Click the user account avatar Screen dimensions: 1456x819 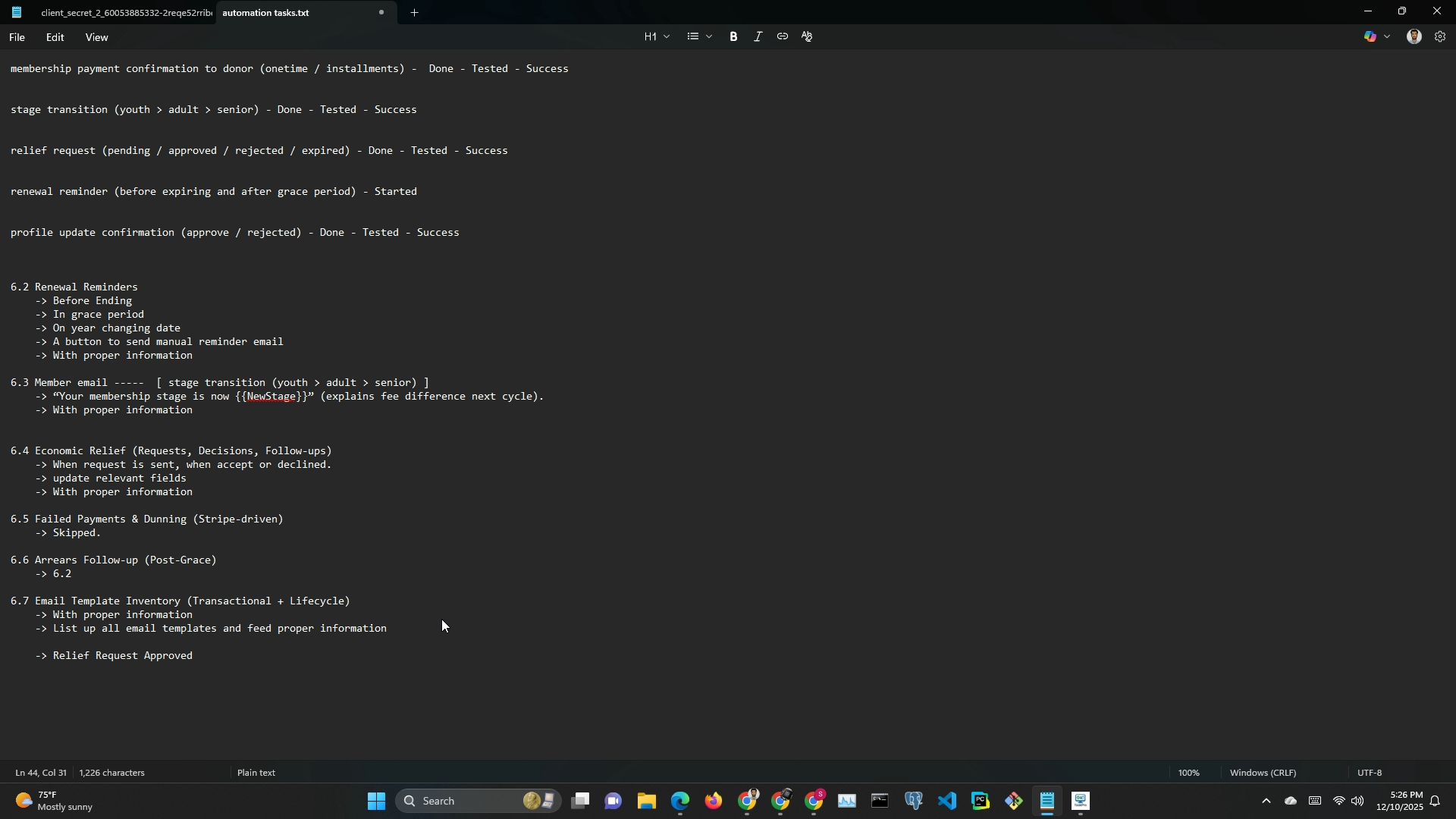tap(1414, 36)
